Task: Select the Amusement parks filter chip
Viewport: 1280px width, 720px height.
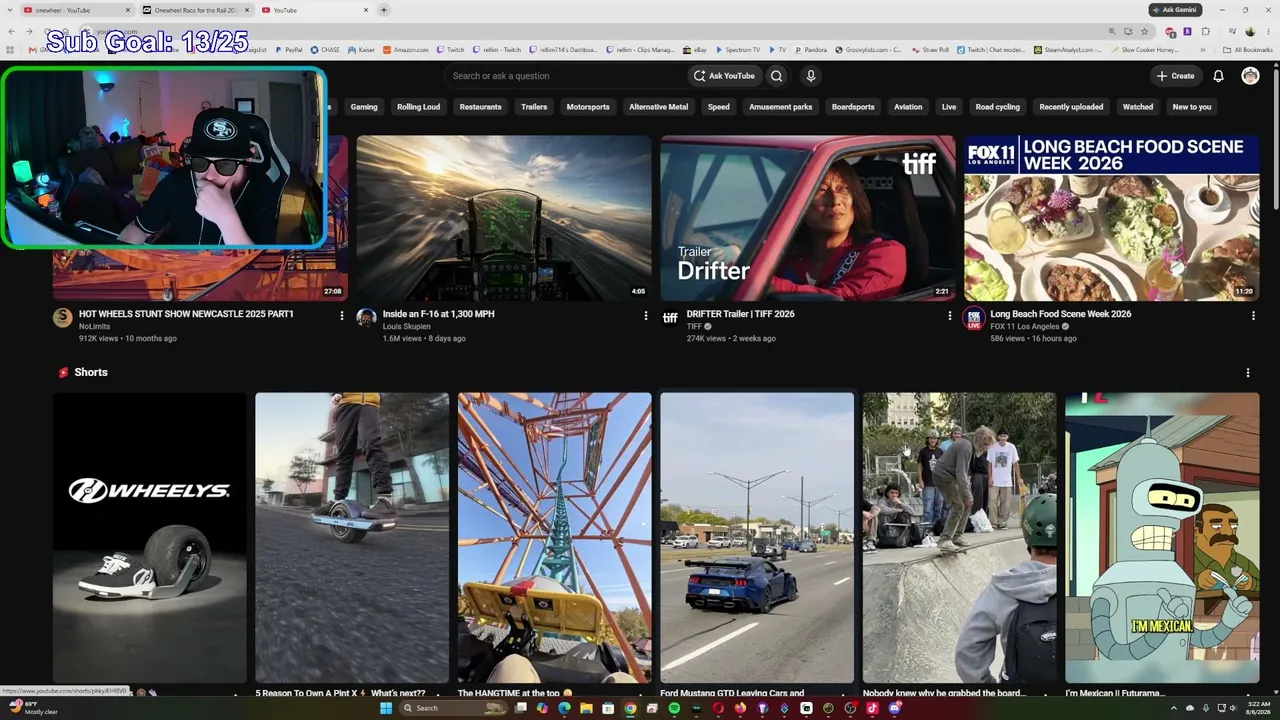Action: click(780, 107)
